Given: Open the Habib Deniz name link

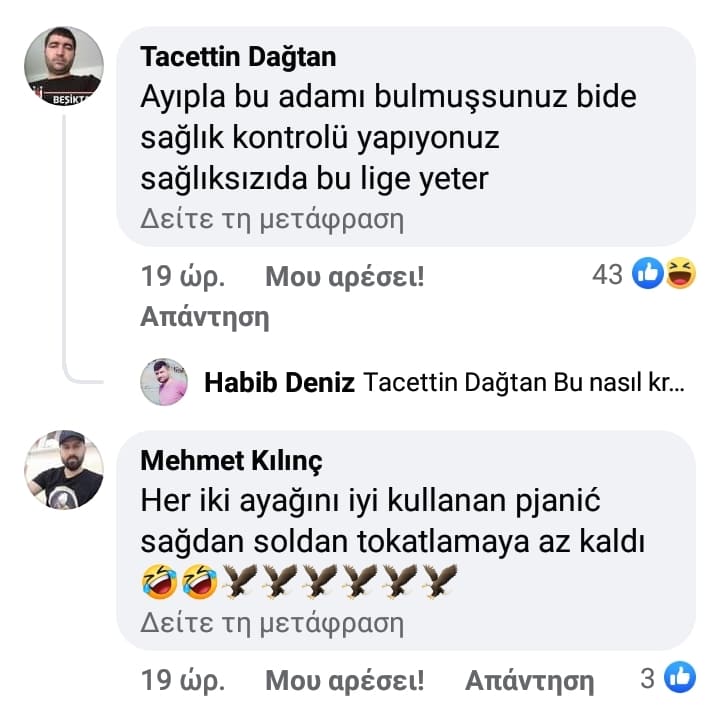Looking at the screenshot, I should 279,383.
